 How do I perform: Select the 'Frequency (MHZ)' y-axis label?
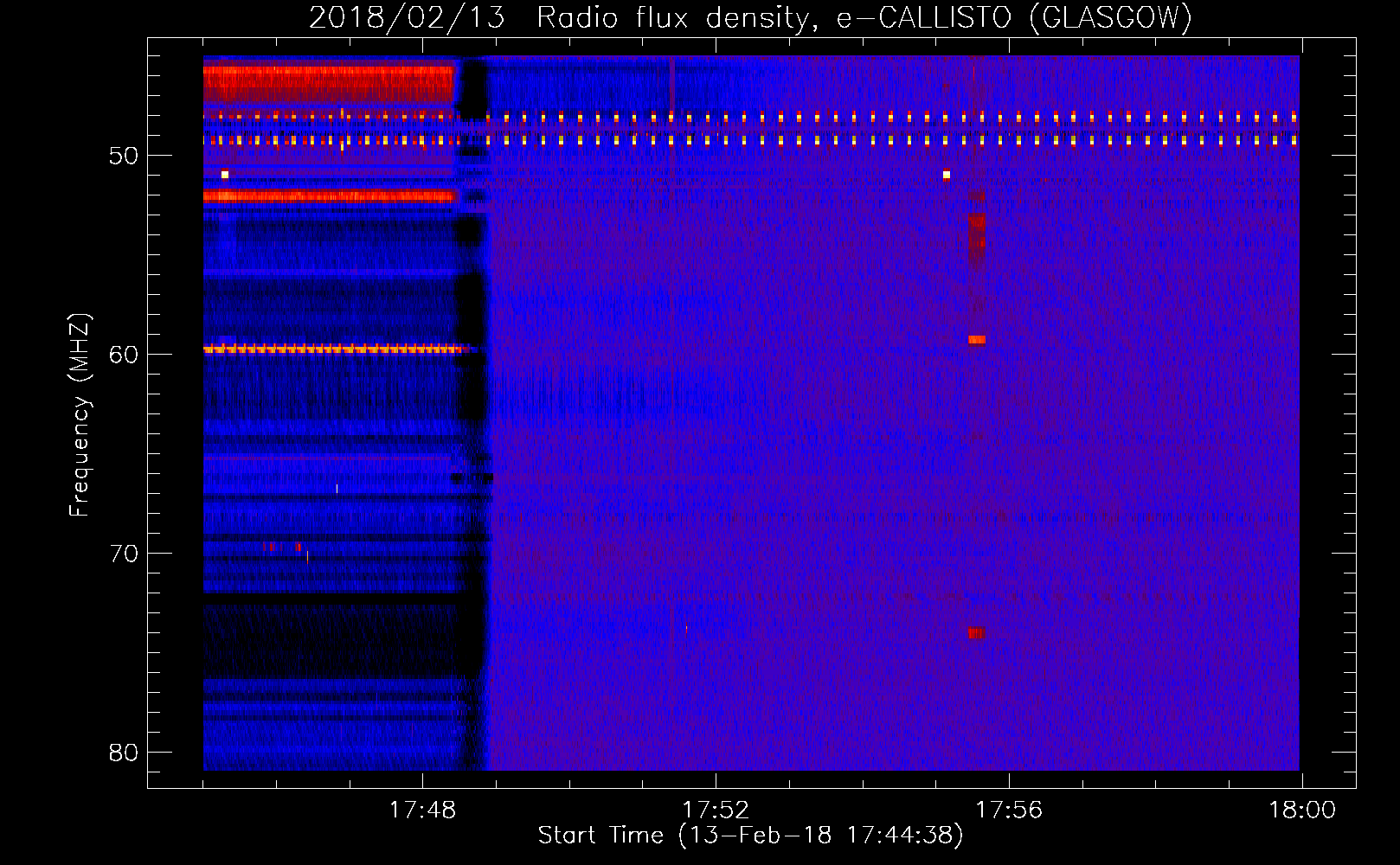click(80, 415)
